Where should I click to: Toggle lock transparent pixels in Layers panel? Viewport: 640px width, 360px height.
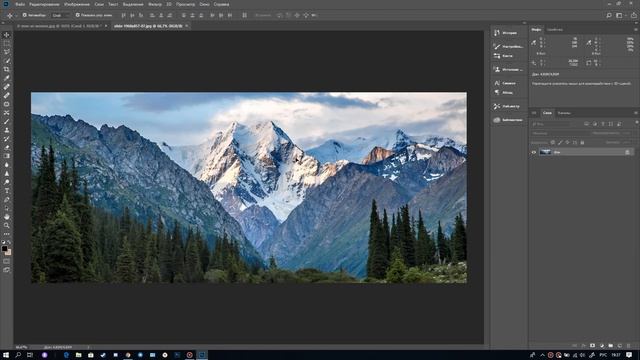[553, 142]
